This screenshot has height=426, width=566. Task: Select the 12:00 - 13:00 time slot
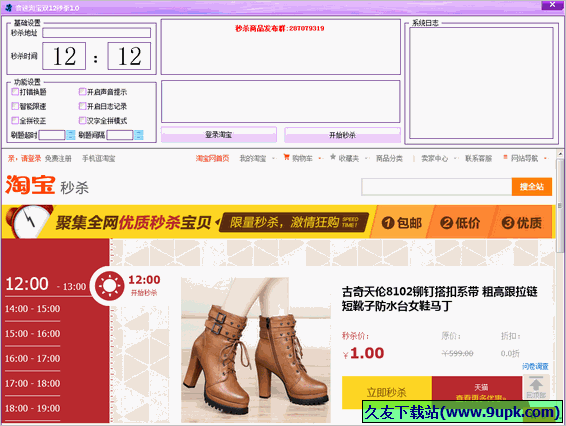point(46,284)
